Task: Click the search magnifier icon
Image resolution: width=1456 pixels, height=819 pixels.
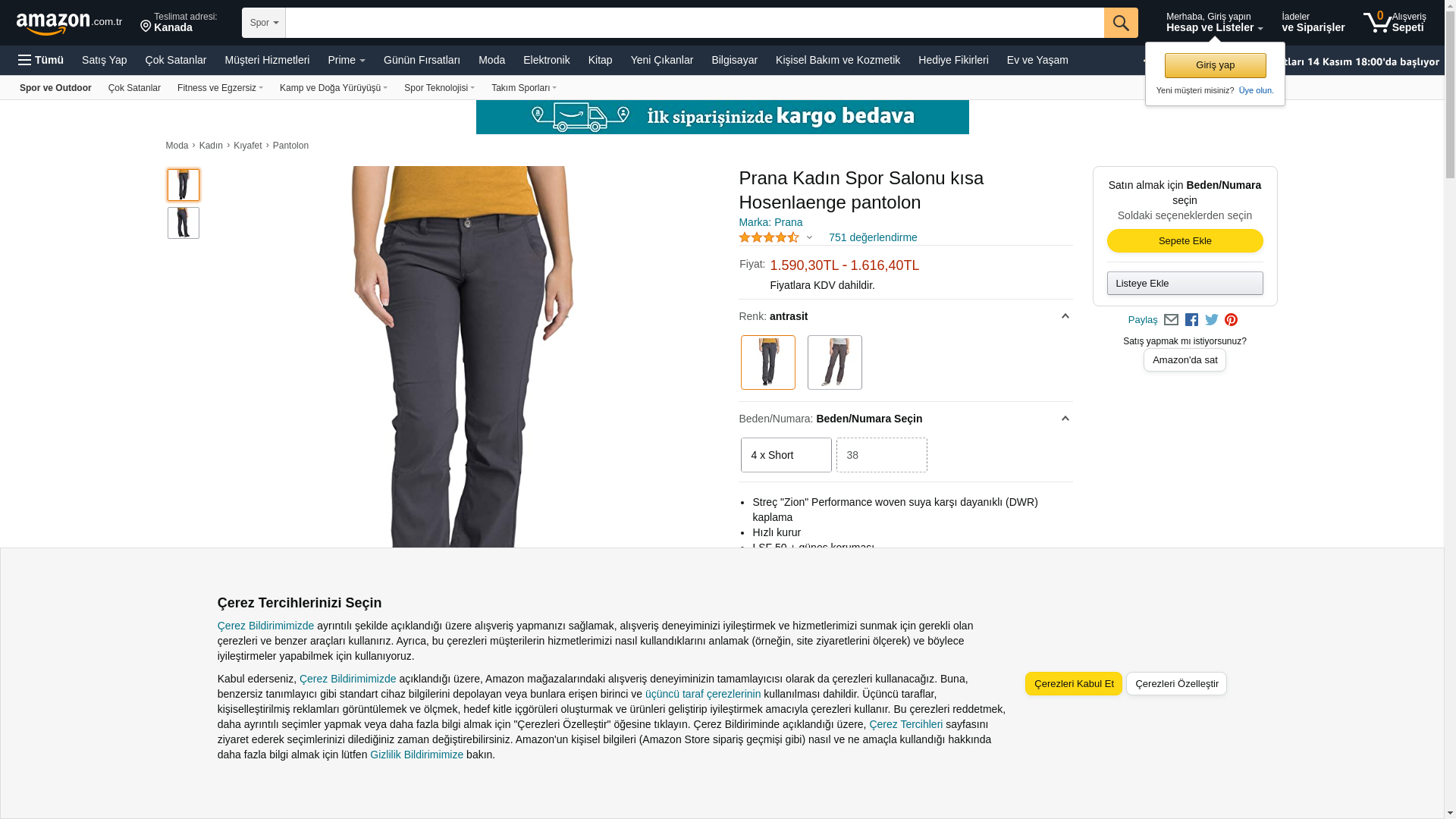Action: tap(1121, 23)
